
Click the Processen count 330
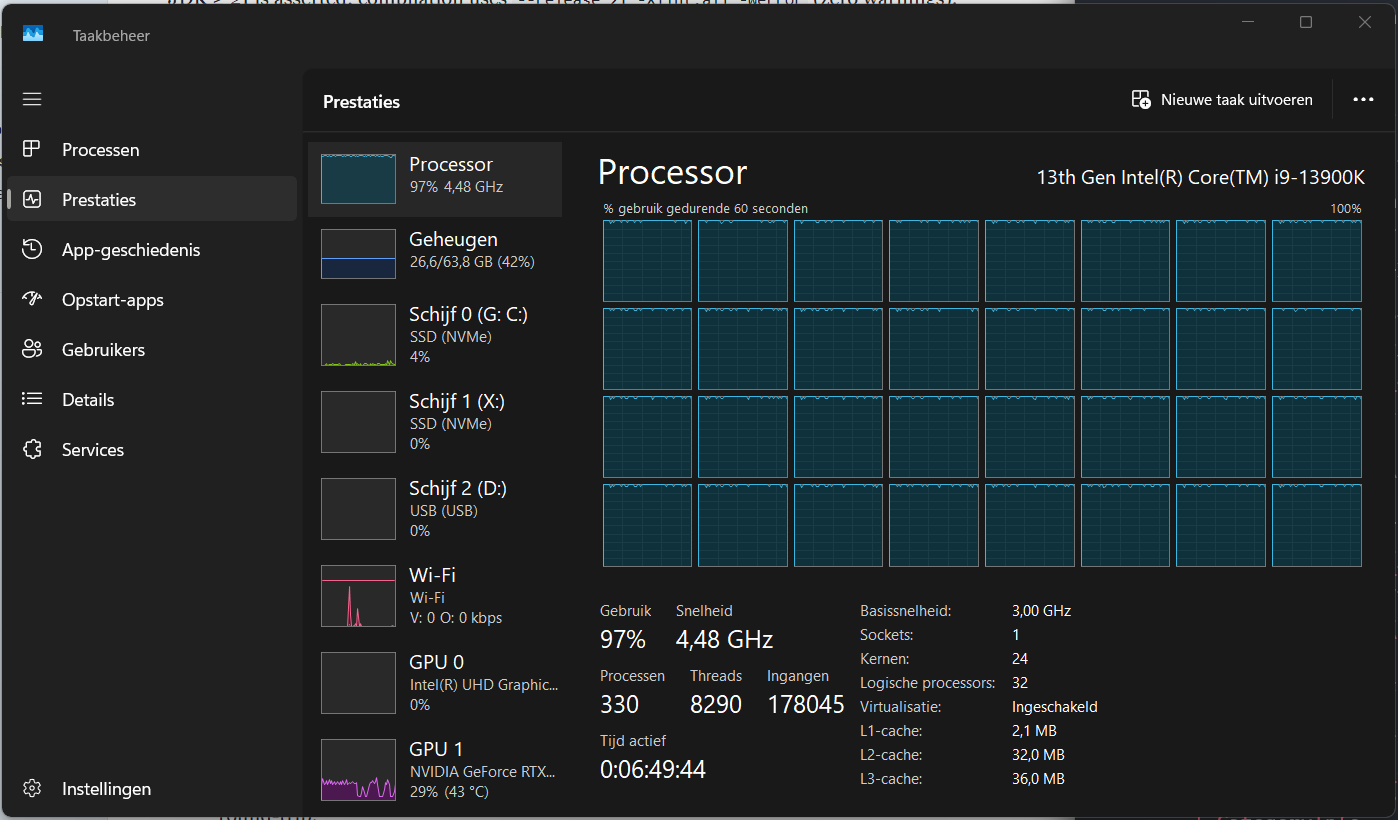click(x=619, y=705)
